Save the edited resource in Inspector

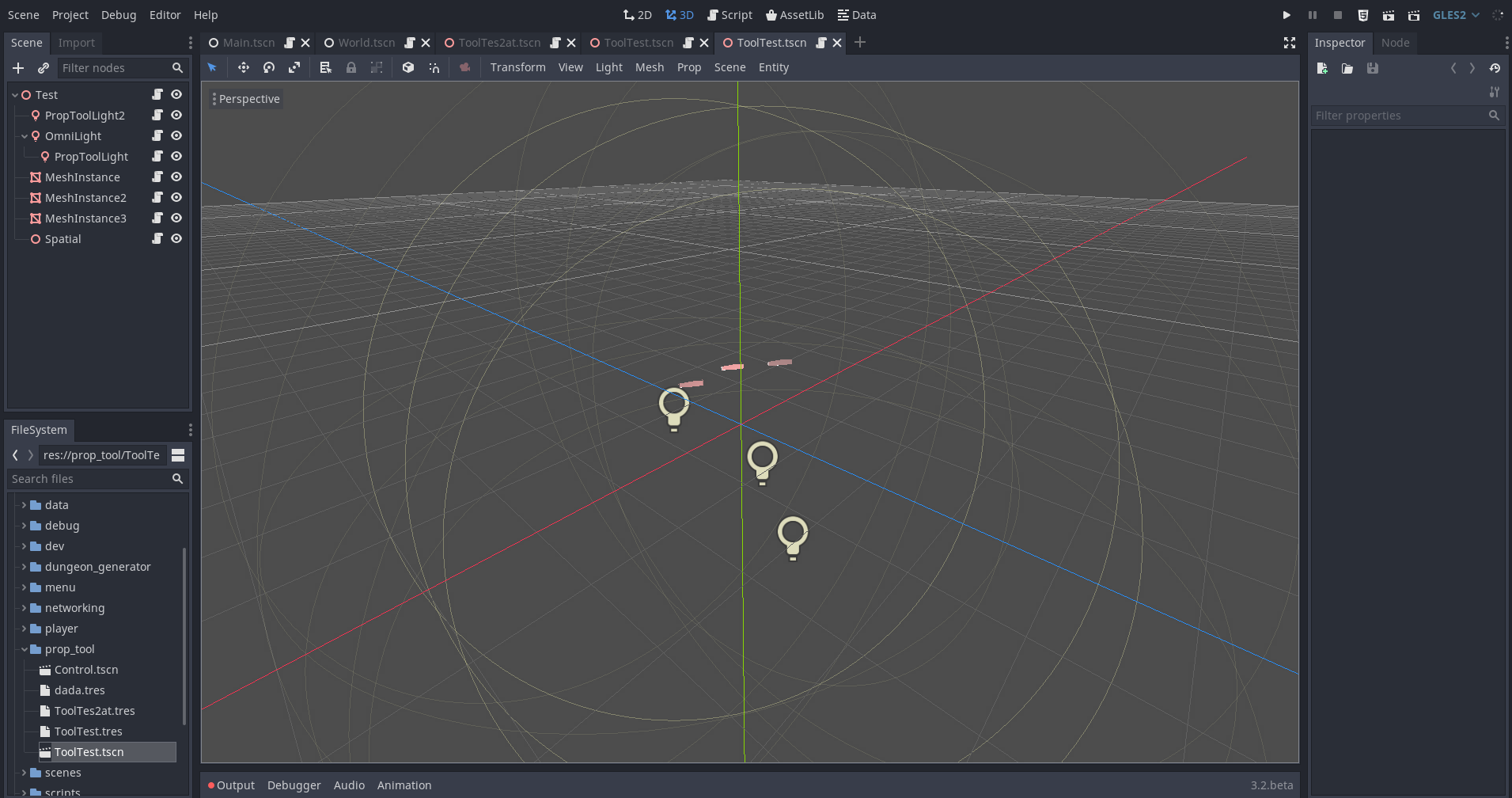[1373, 68]
